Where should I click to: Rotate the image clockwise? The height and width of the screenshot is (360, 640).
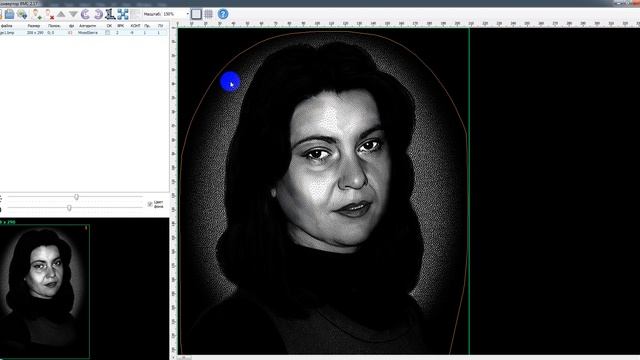(x=98, y=14)
